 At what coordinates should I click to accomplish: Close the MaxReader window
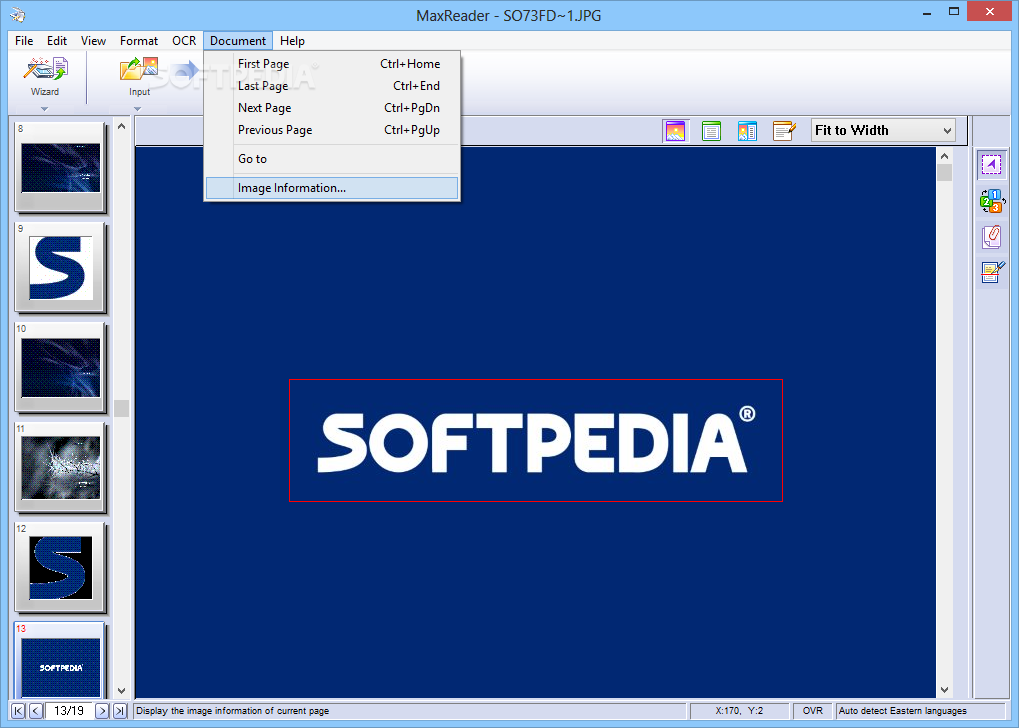[990, 12]
